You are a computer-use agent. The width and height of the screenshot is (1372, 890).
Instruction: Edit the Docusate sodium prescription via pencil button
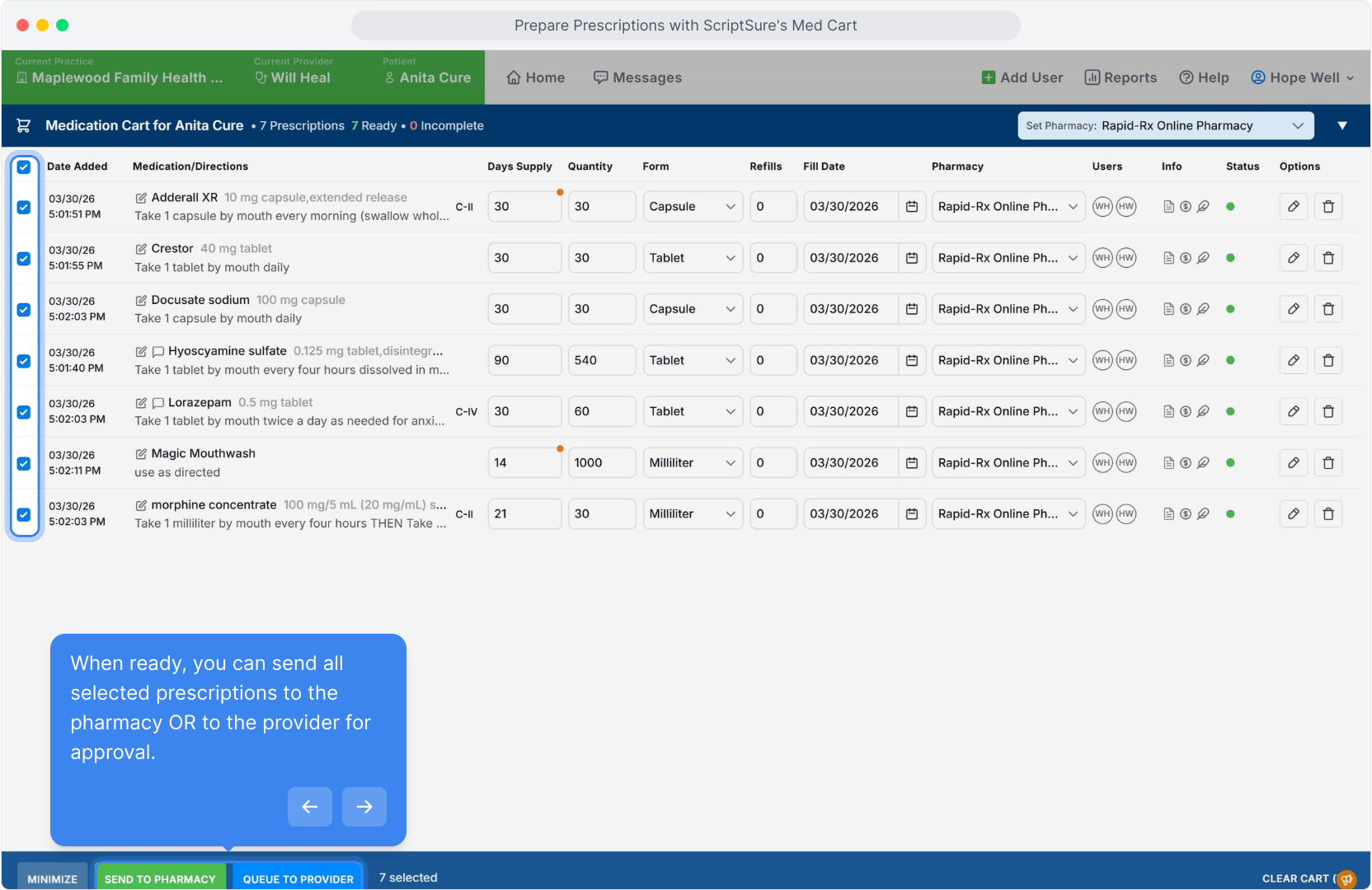(1294, 309)
